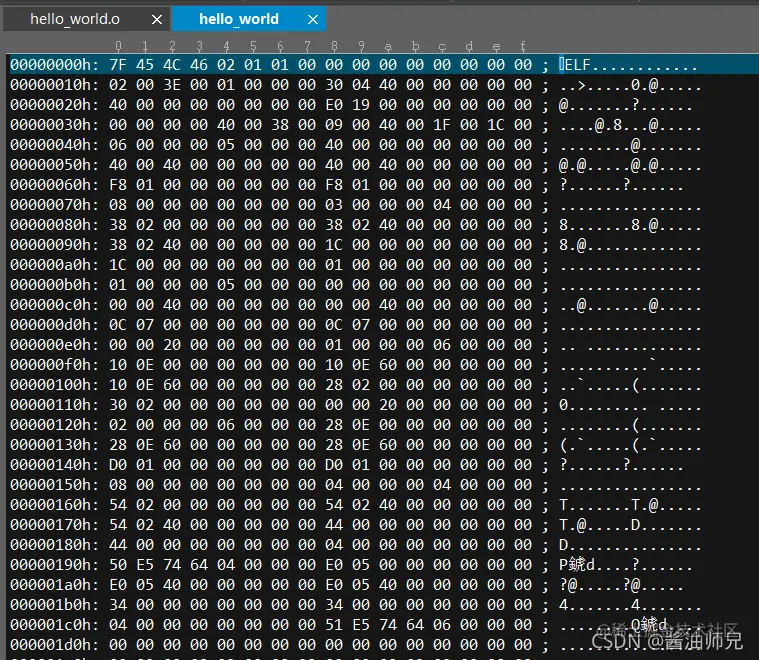Click the offset 00000000h row address

coord(54,65)
